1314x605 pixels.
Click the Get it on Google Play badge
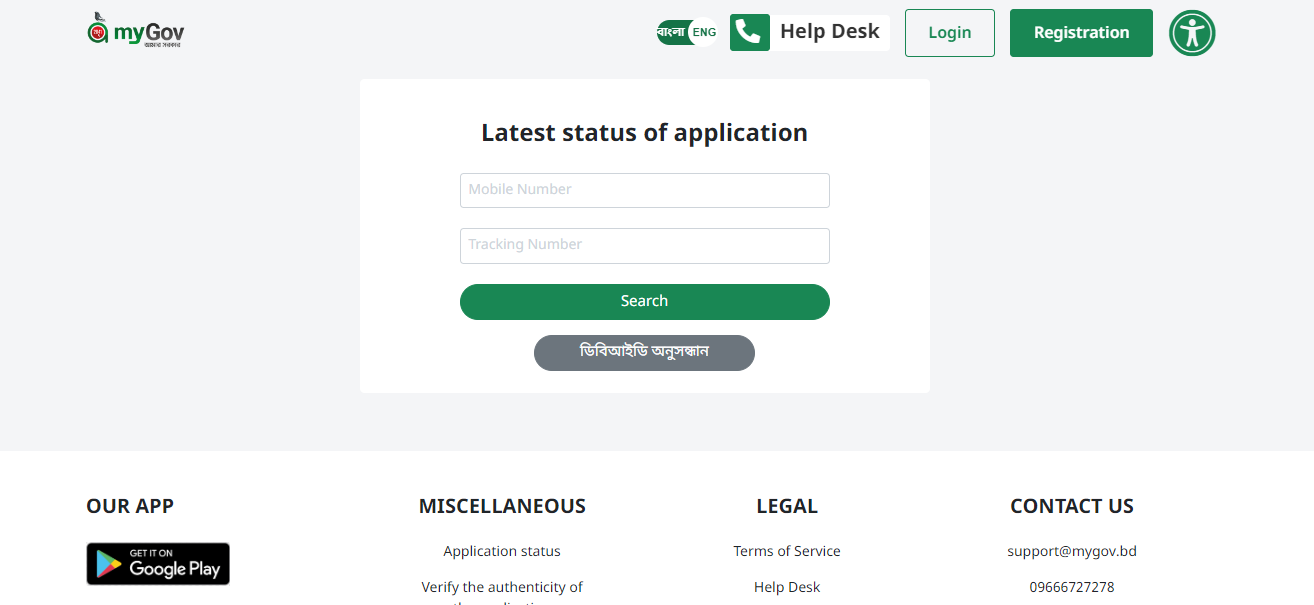(x=157, y=563)
